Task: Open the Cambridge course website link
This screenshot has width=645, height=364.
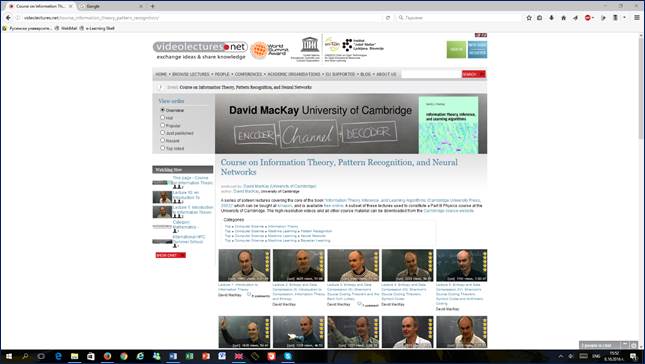Action: (x=448, y=211)
